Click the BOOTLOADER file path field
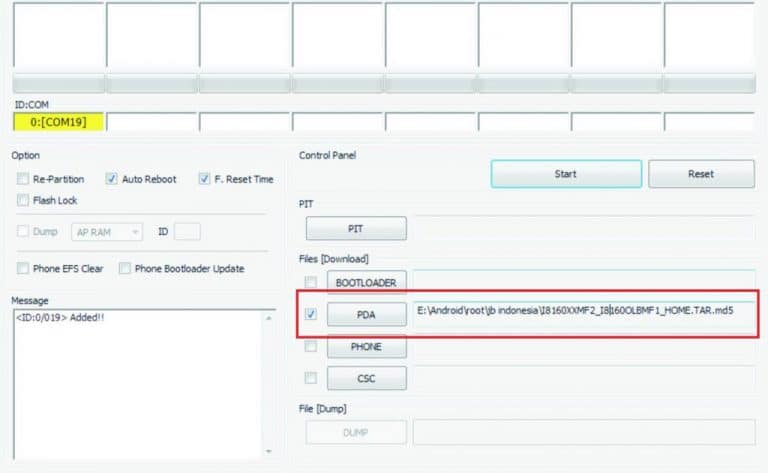The width and height of the screenshot is (768, 473). click(584, 282)
